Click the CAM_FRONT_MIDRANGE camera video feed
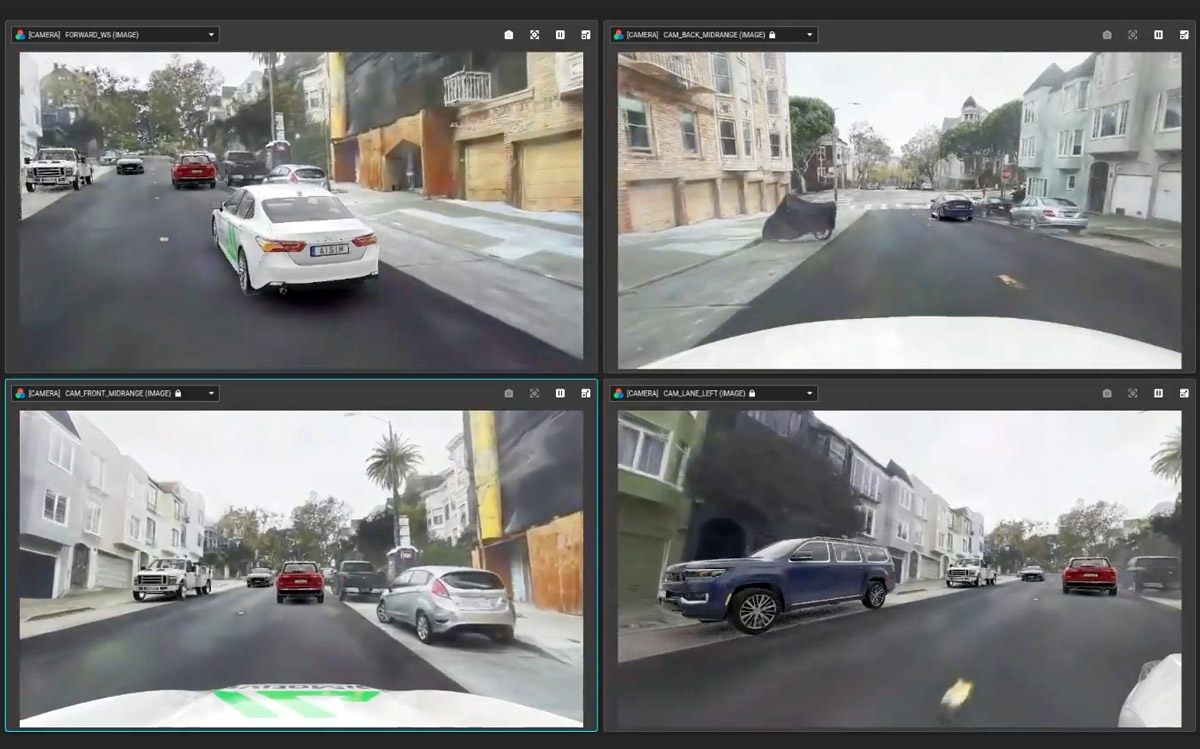1200x749 pixels. pos(301,569)
